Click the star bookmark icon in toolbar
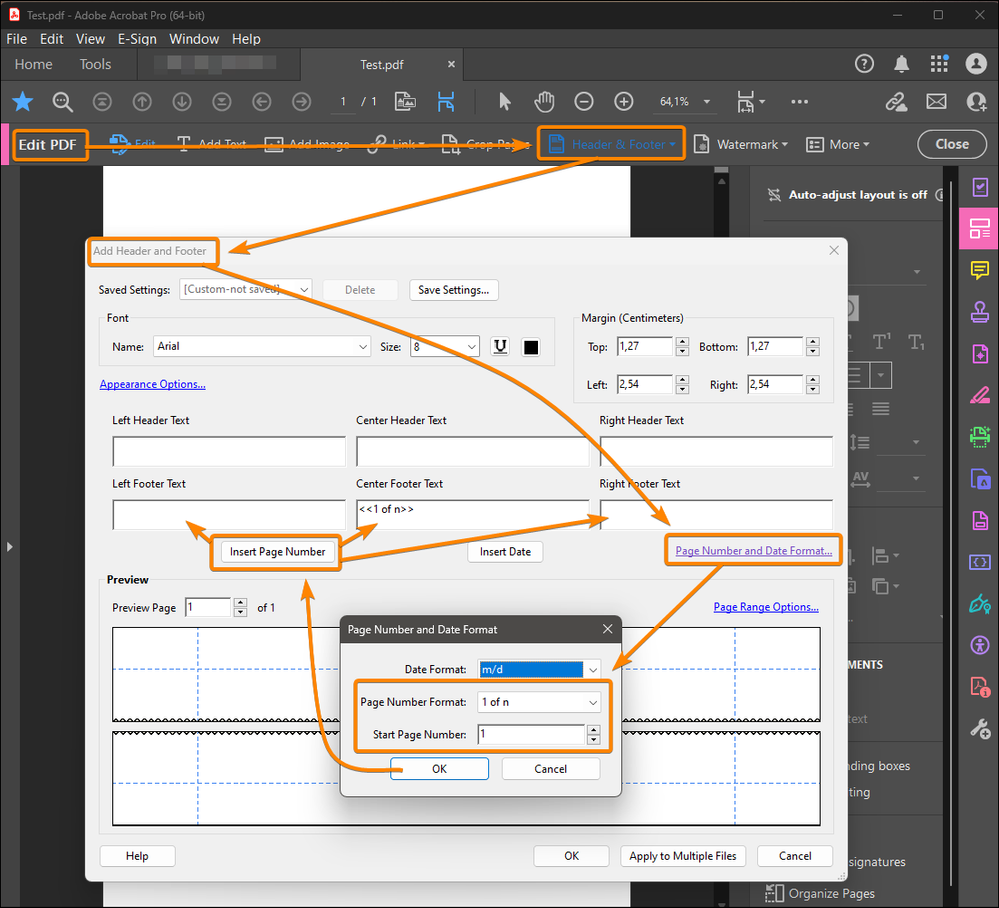 click(23, 101)
